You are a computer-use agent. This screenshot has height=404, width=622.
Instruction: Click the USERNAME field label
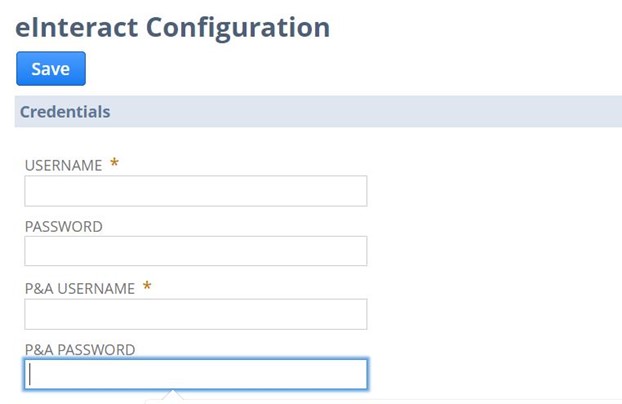coord(64,165)
